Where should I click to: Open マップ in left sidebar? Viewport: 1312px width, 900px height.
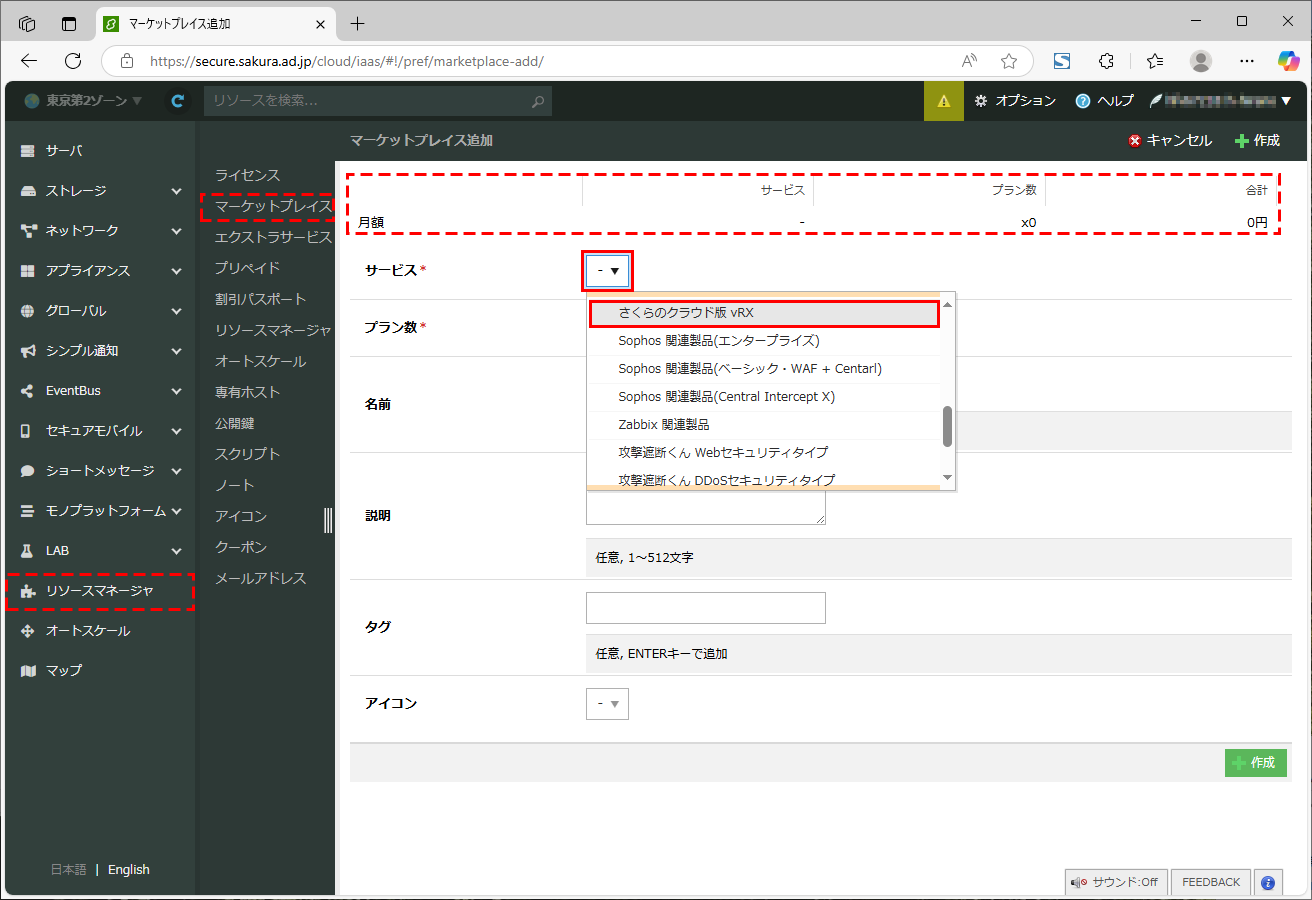[100, 671]
